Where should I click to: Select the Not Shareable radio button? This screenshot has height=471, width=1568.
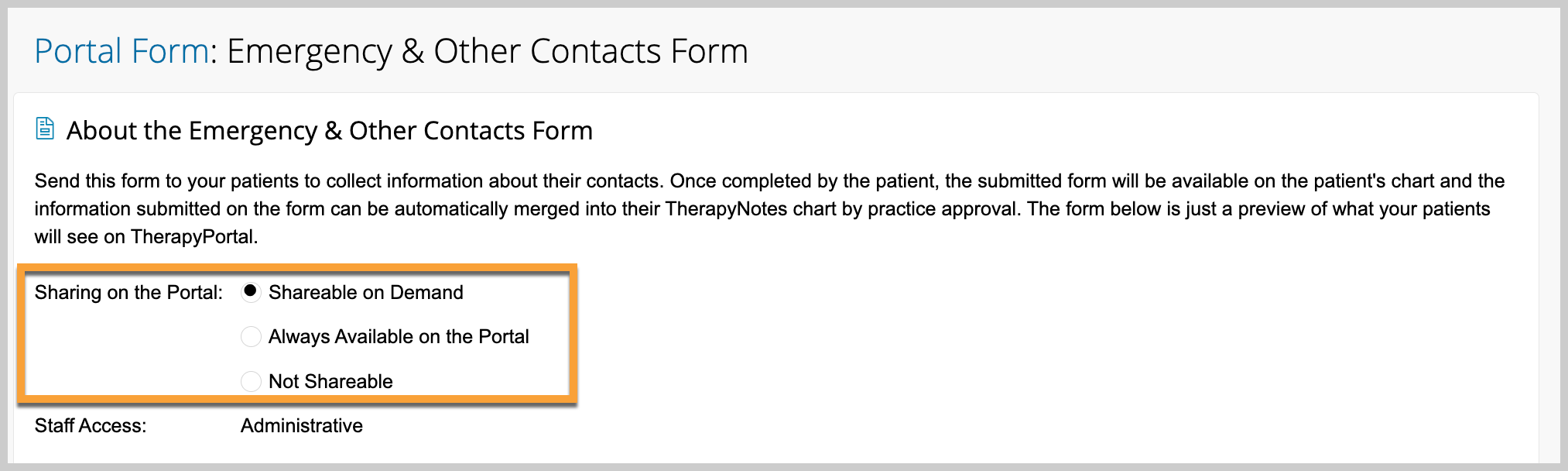pyautogui.click(x=251, y=381)
